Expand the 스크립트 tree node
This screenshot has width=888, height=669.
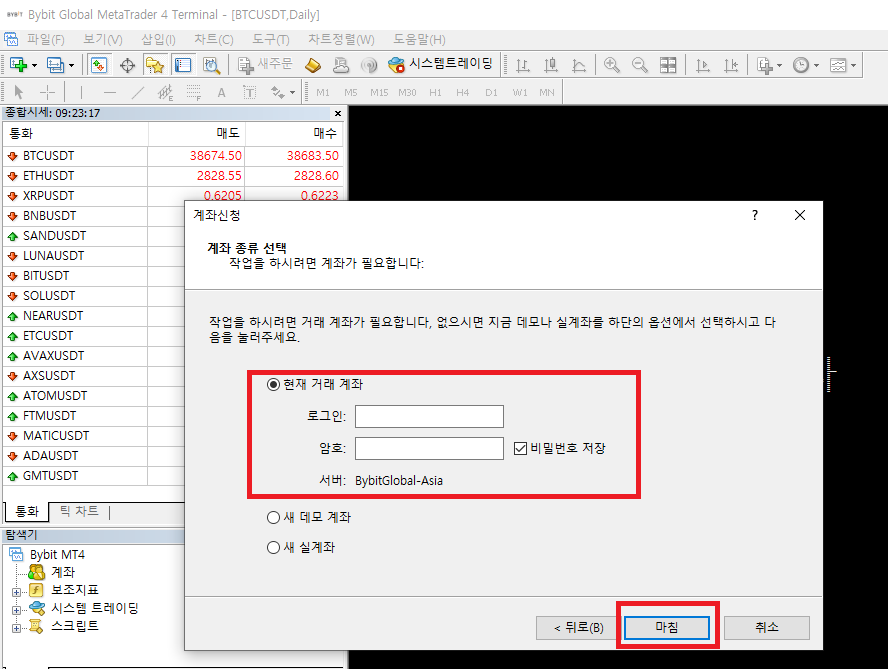point(16,628)
